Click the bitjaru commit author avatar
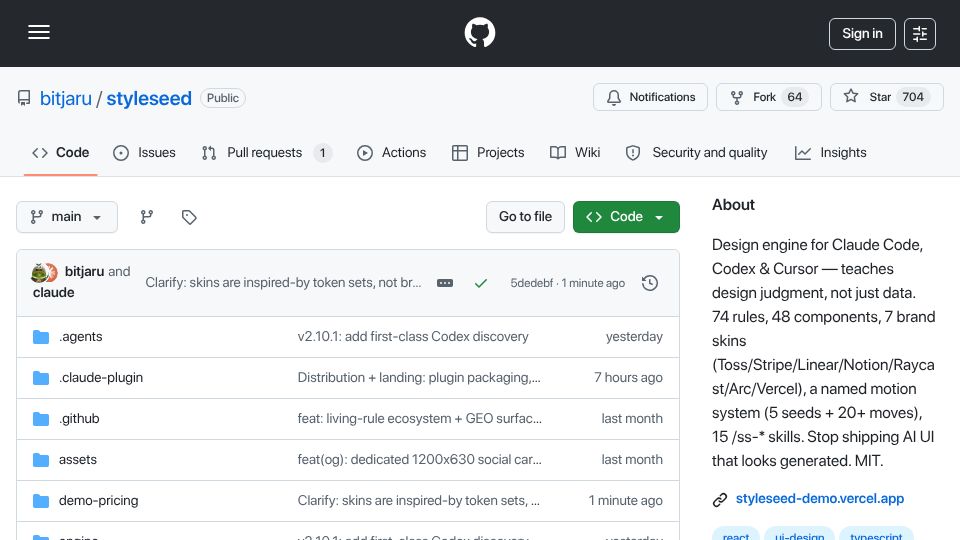 point(40,272)
